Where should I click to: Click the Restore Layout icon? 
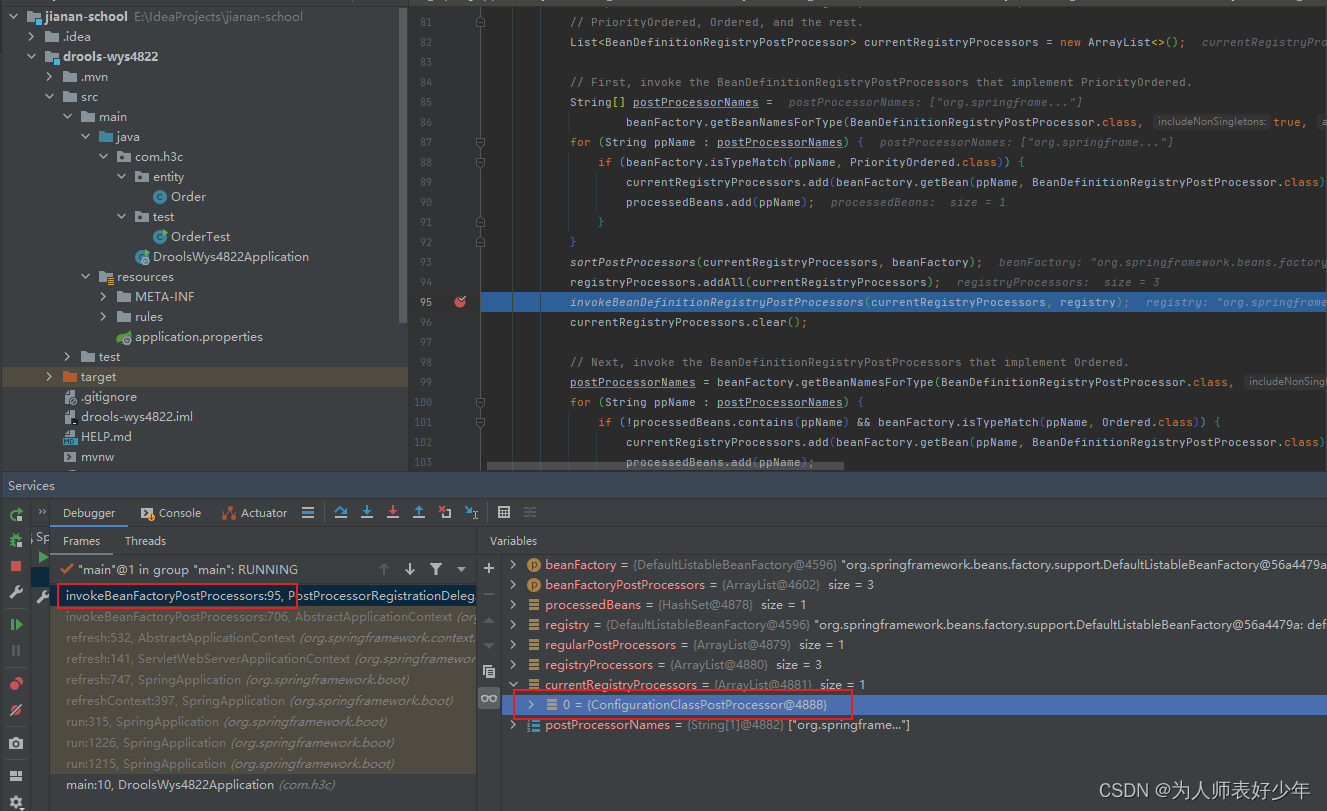16,775
